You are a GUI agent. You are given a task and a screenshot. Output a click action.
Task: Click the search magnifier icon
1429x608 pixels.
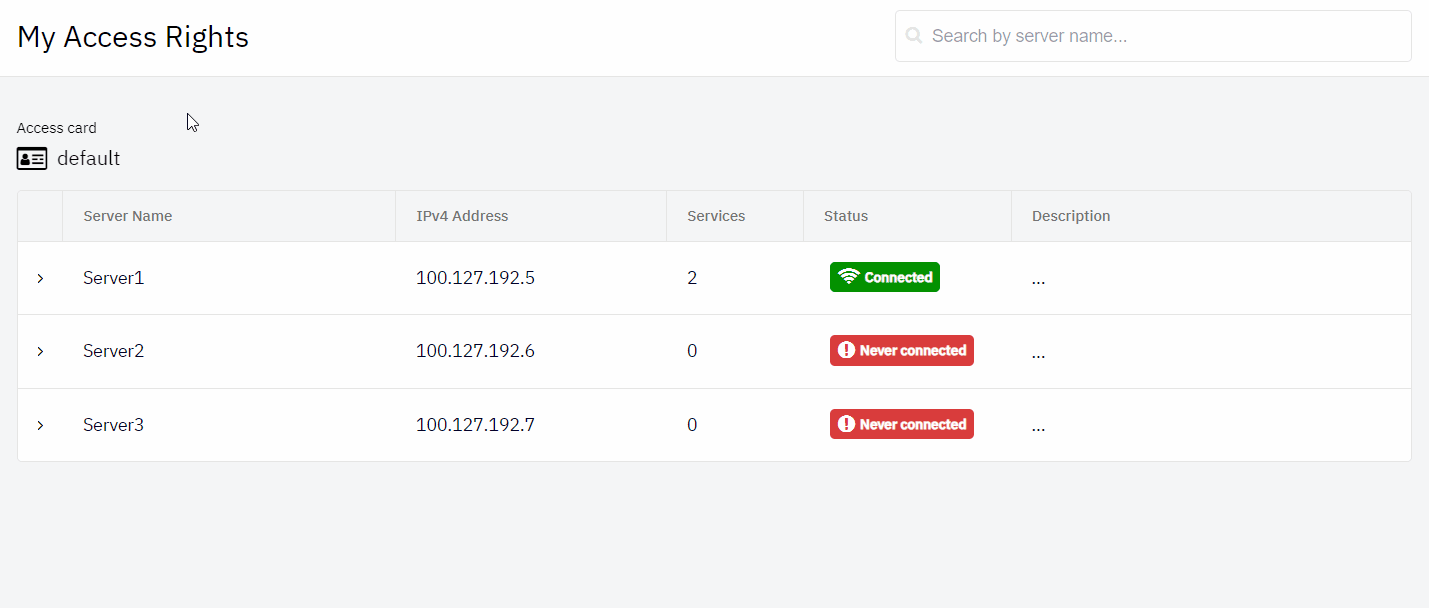click(913, 36)
